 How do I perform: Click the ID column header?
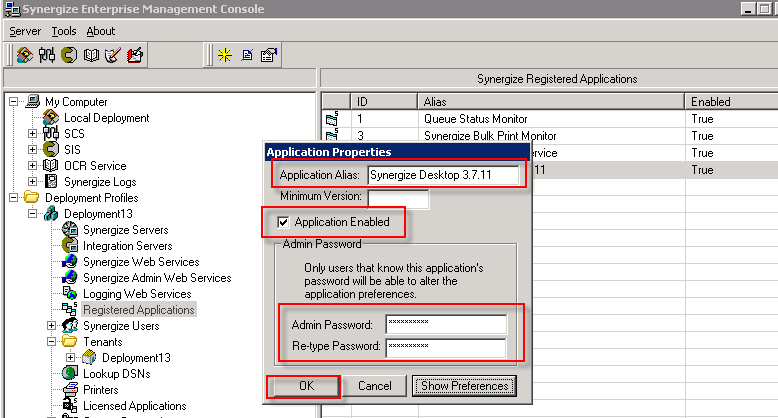point(384,102)
